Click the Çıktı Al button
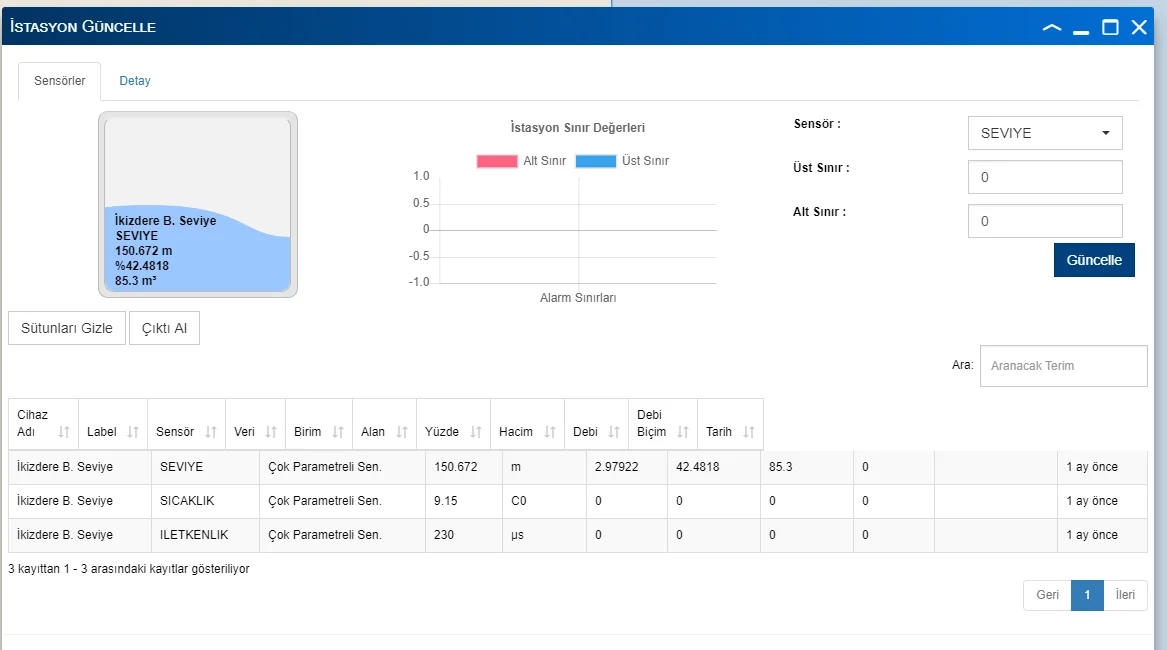The image size is (1167, 650). [x=164, y=328]
